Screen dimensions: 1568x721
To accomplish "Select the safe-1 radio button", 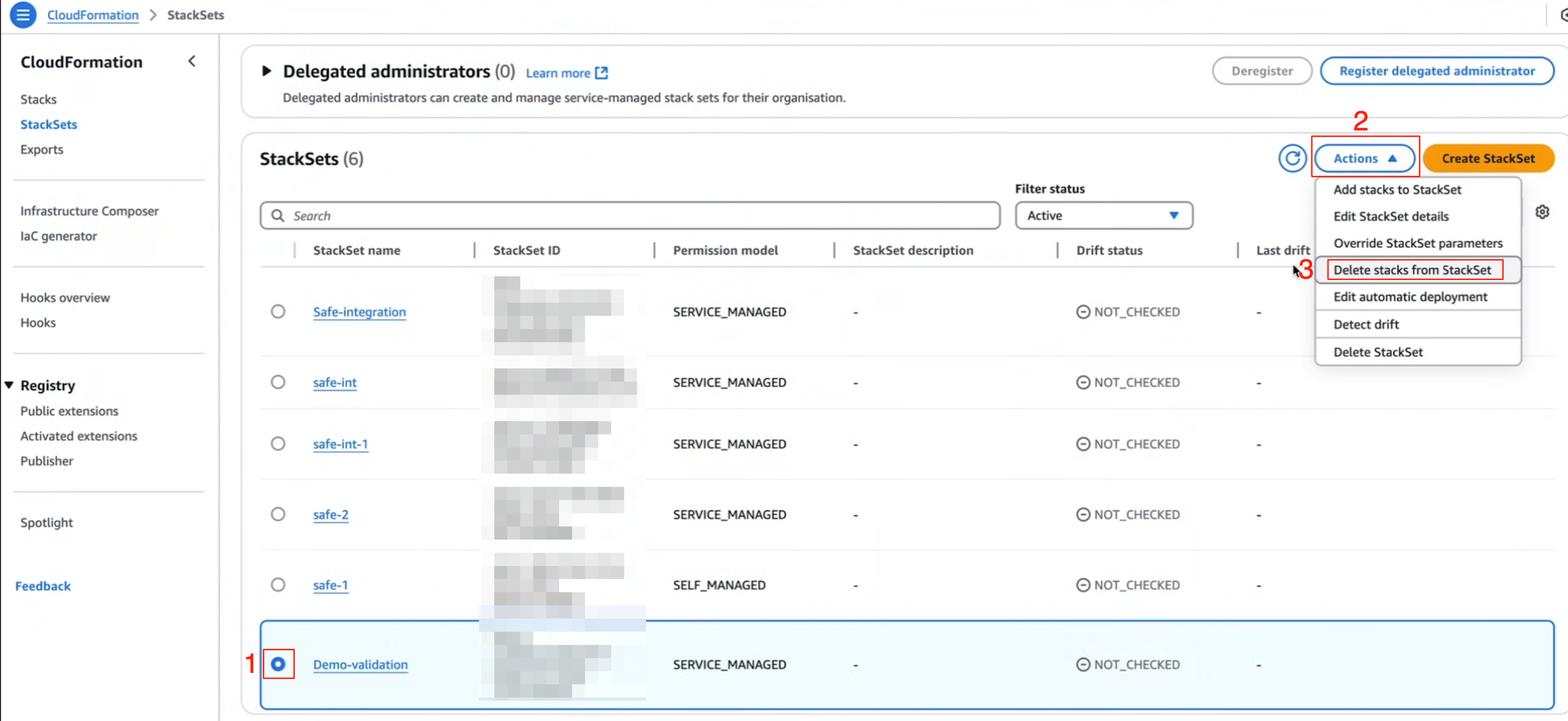I will coord(278,584).
